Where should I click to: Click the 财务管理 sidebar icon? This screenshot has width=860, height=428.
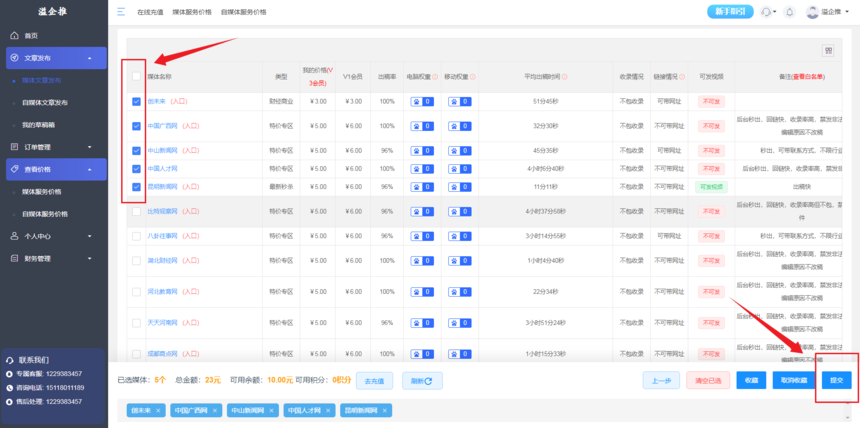pyautogui.click(x=15, y=258)
